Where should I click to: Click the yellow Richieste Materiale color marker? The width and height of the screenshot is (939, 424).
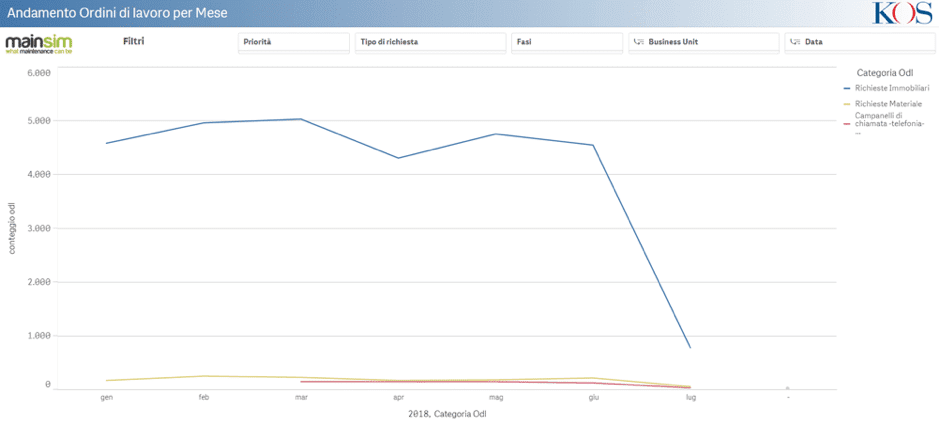[847, 104]
